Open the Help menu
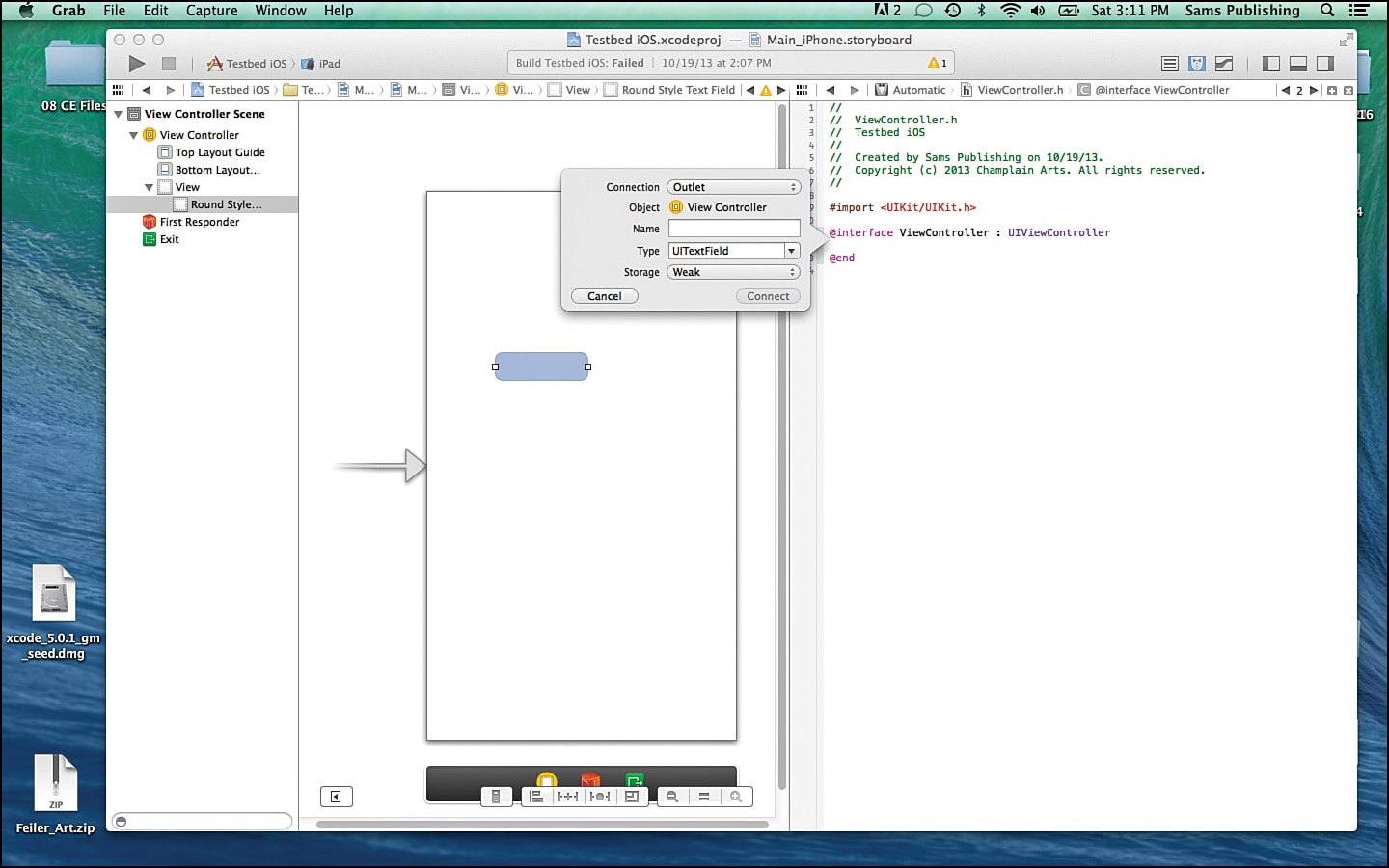The width and height of the screenshot is (1389, 868). (339, 11)
